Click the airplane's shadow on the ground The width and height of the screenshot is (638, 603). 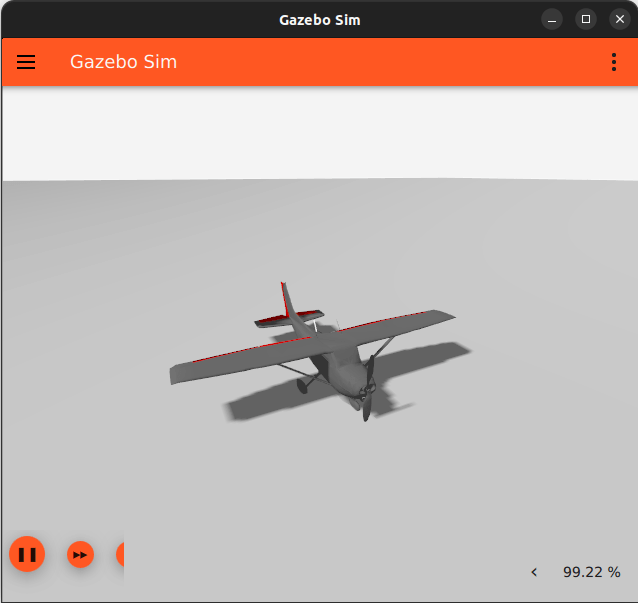tap(260, 405)
